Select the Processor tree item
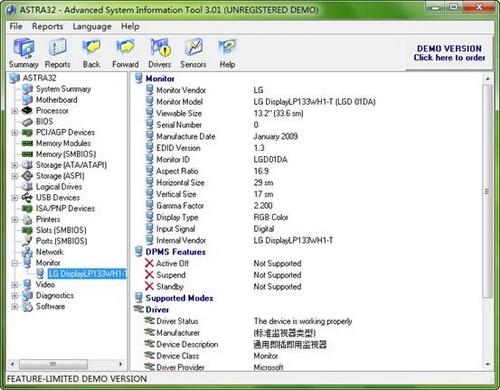The image size is (500, 390). (x=52, y=111)
